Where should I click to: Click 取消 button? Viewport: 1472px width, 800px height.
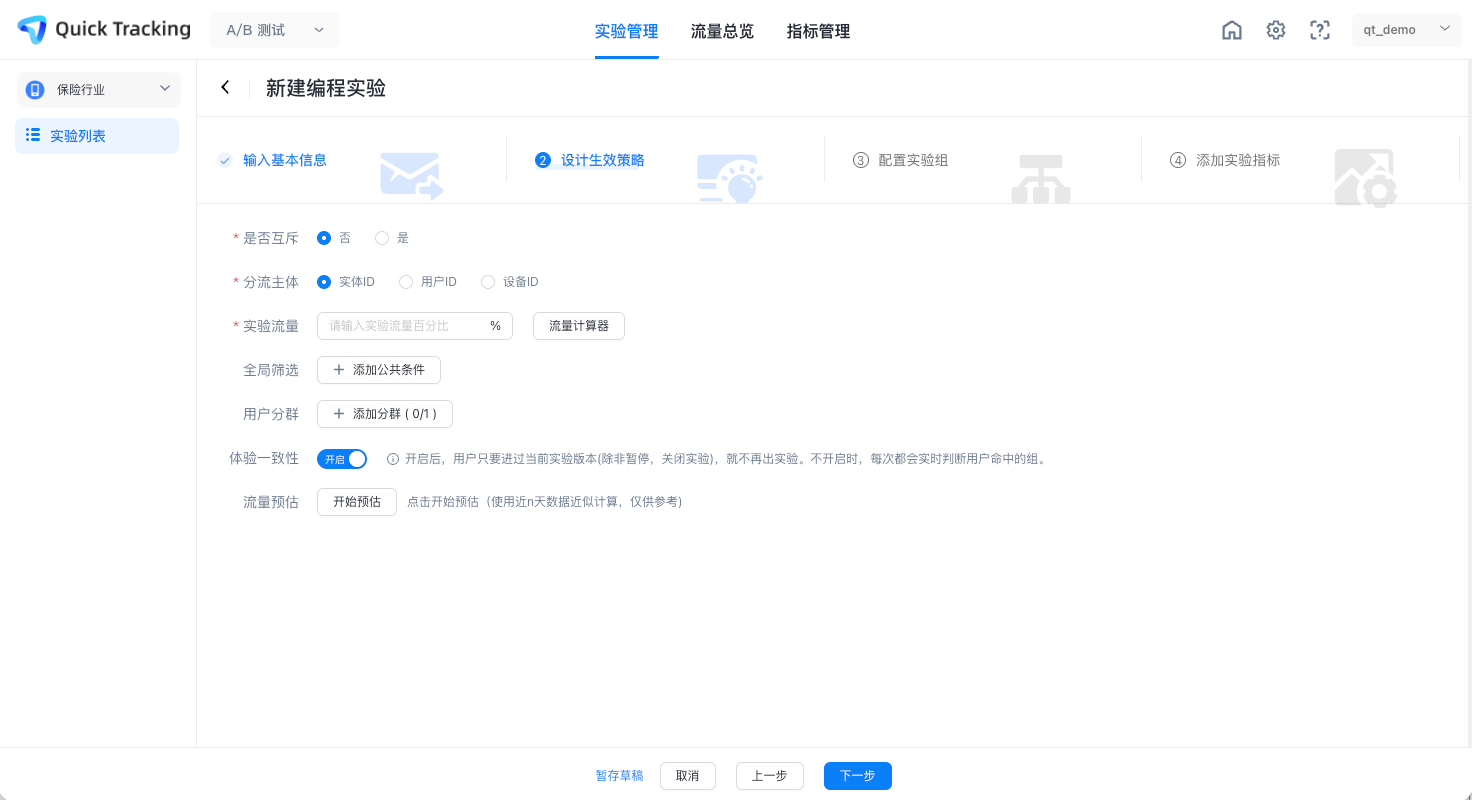688,776
